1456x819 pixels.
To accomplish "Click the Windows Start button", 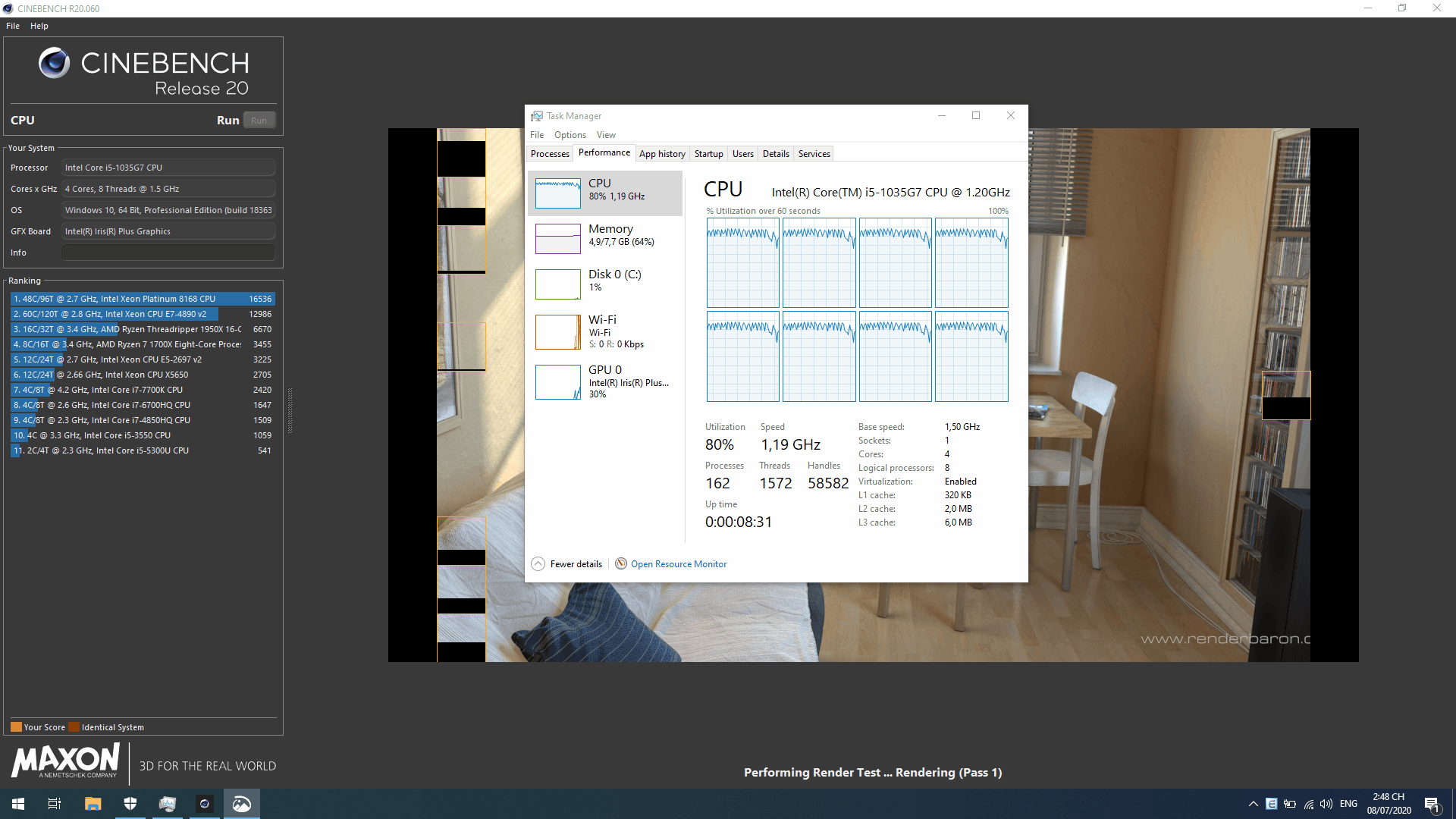I will 18,804.
